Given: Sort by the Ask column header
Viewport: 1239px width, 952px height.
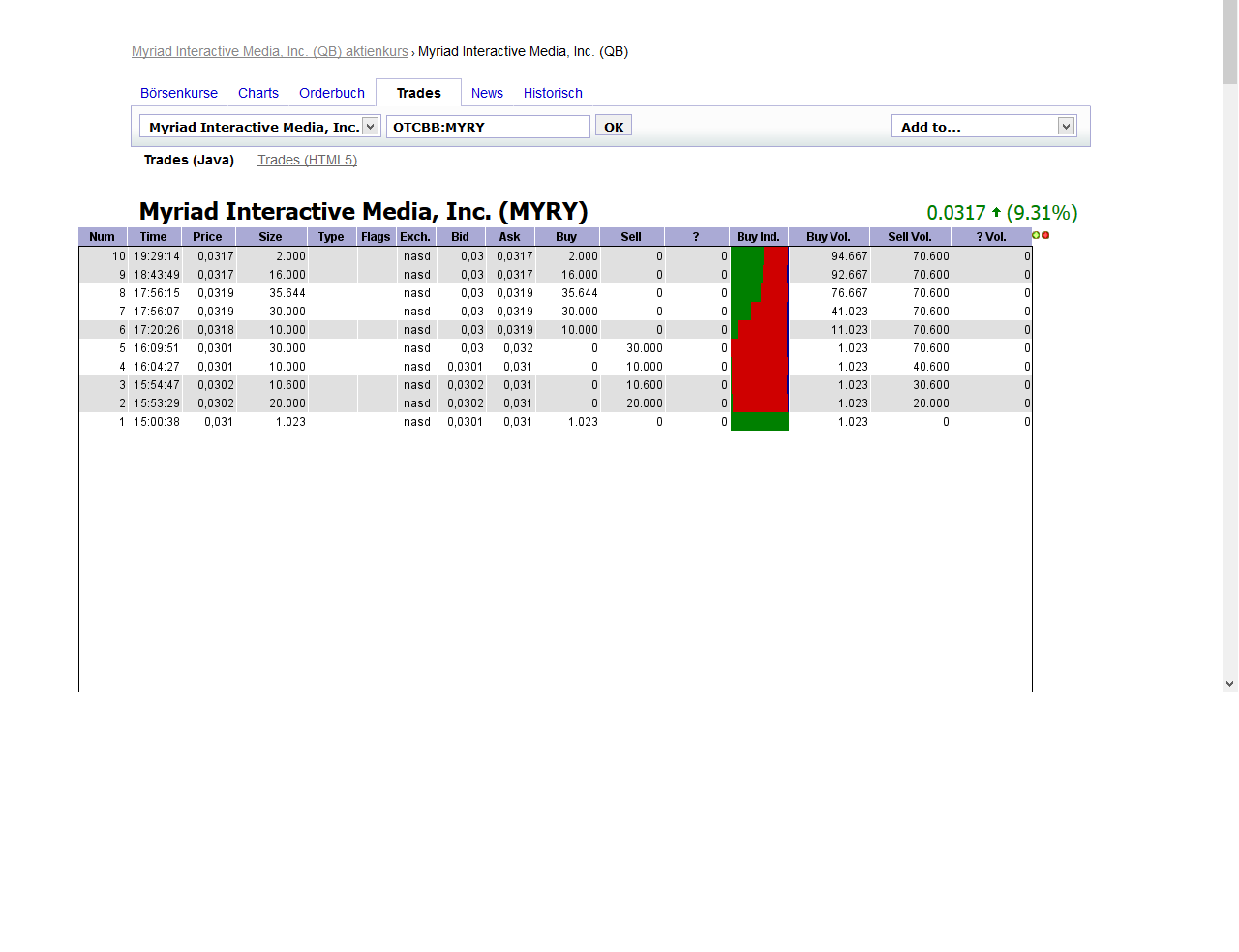Looking at the screenshot, I should (x=510, y=237).
